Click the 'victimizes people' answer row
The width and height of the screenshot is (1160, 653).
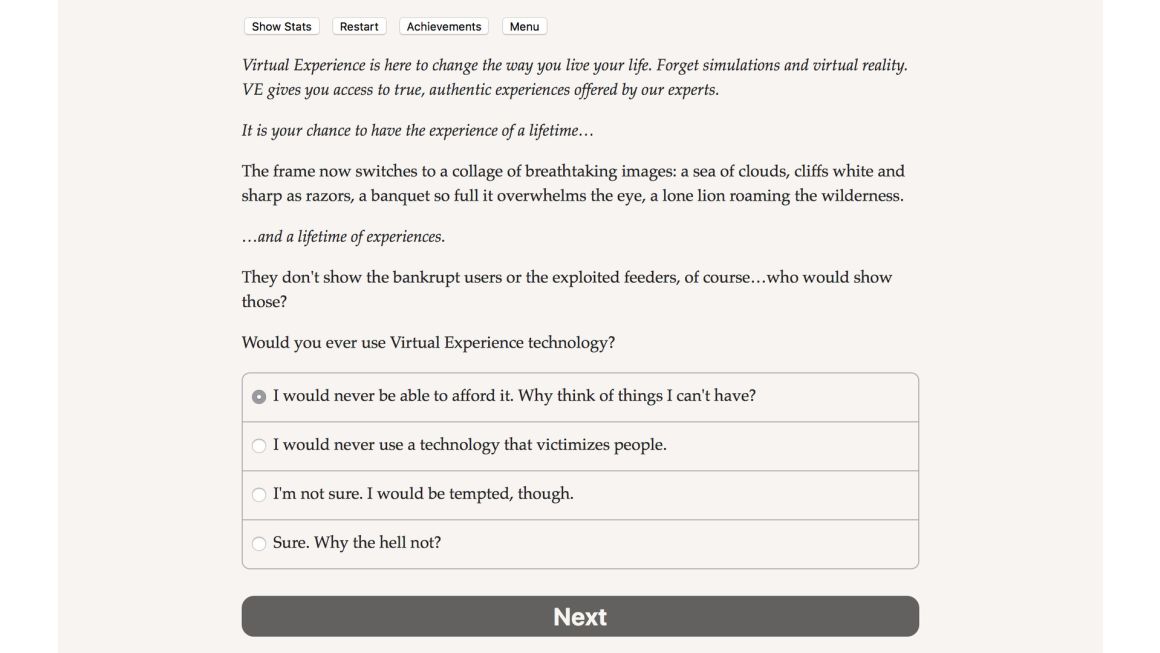pyautogui.click(x=580, y=446)
